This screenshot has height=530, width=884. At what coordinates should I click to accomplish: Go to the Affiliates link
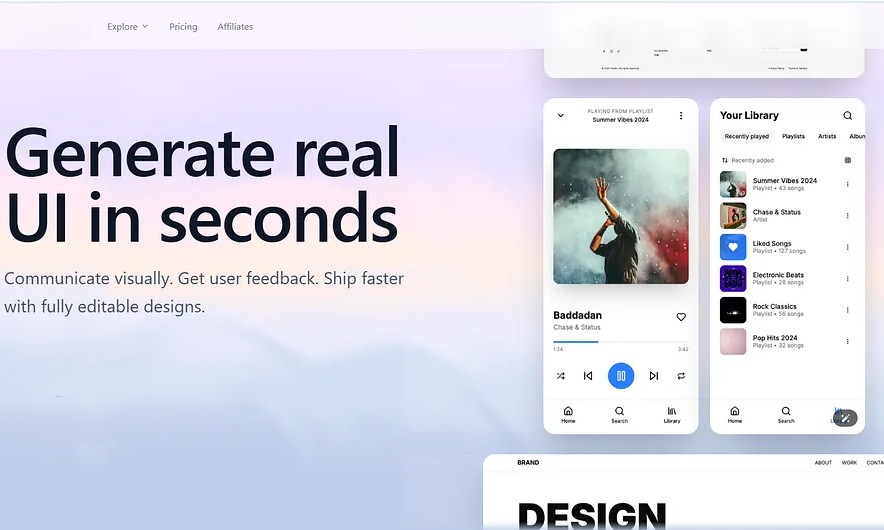click(x=235, y=26)
